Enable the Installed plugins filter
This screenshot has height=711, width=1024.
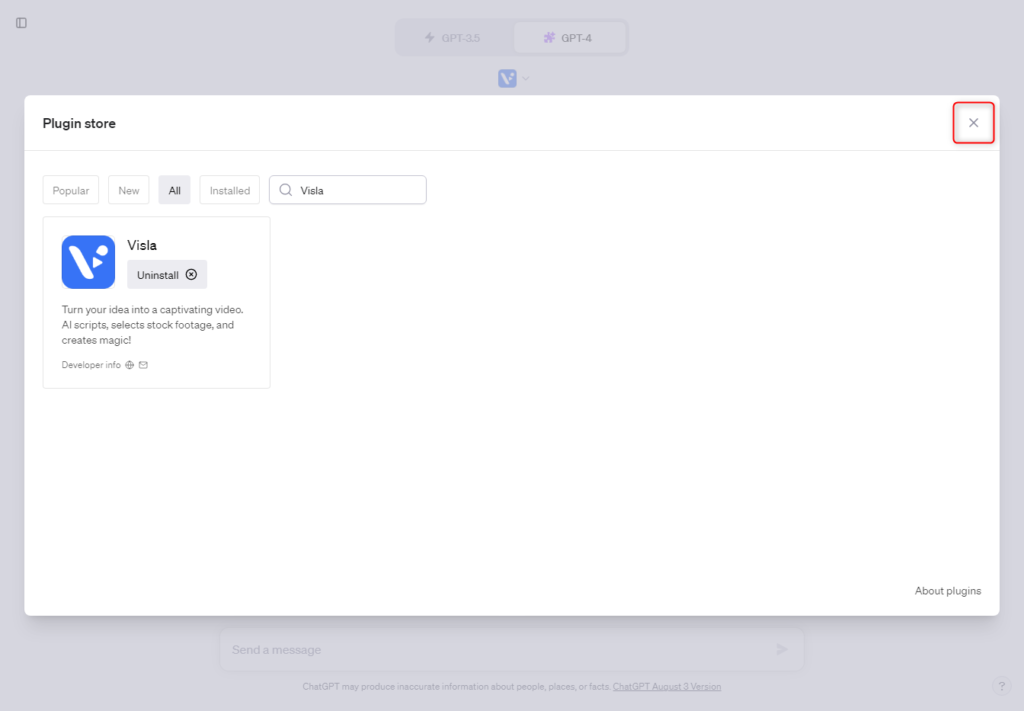229,189
